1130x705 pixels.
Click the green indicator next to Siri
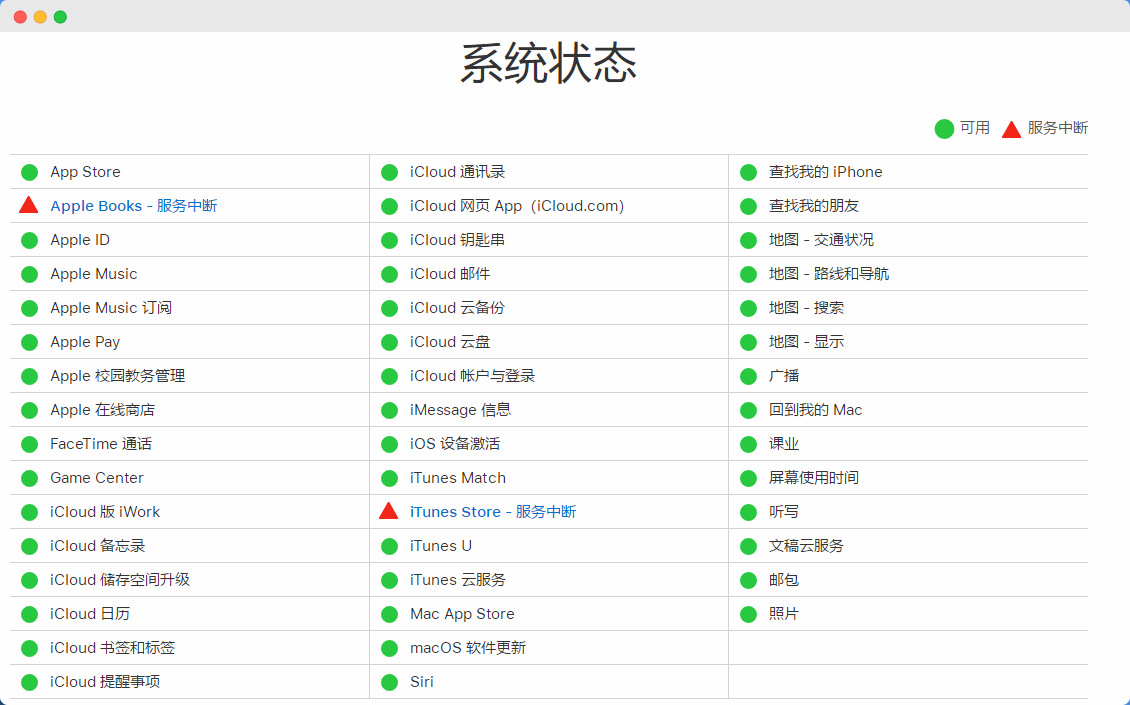(388, 681)
